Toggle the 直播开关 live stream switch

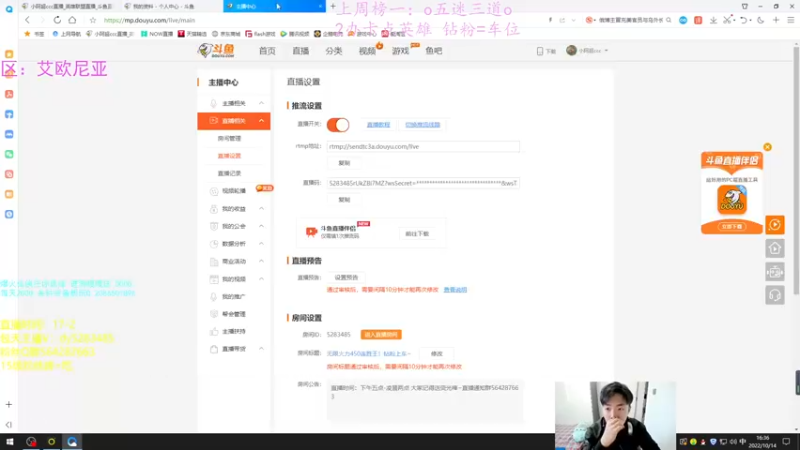(338, 124)
